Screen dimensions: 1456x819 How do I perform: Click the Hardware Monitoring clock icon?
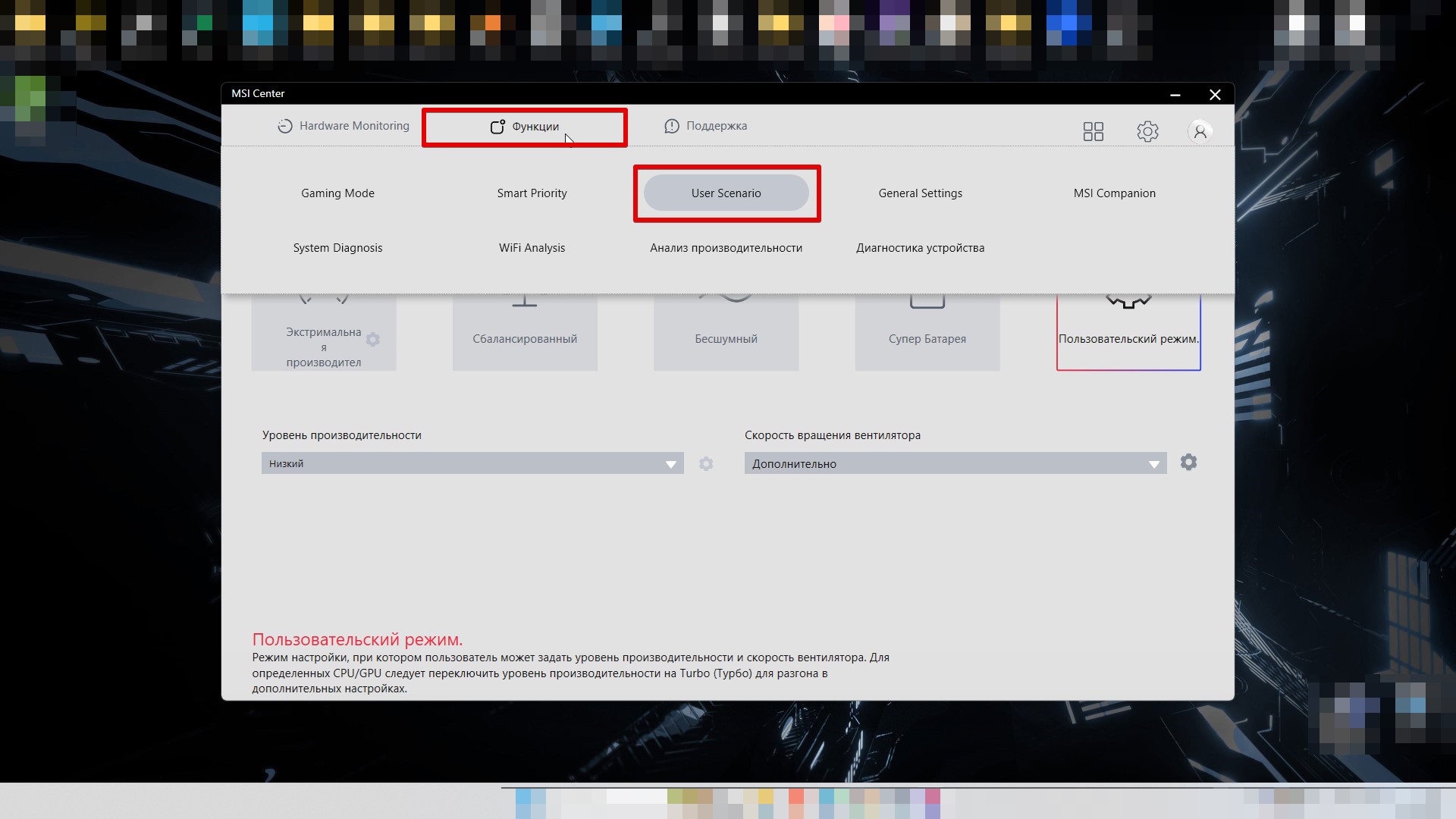pos(284,126)
